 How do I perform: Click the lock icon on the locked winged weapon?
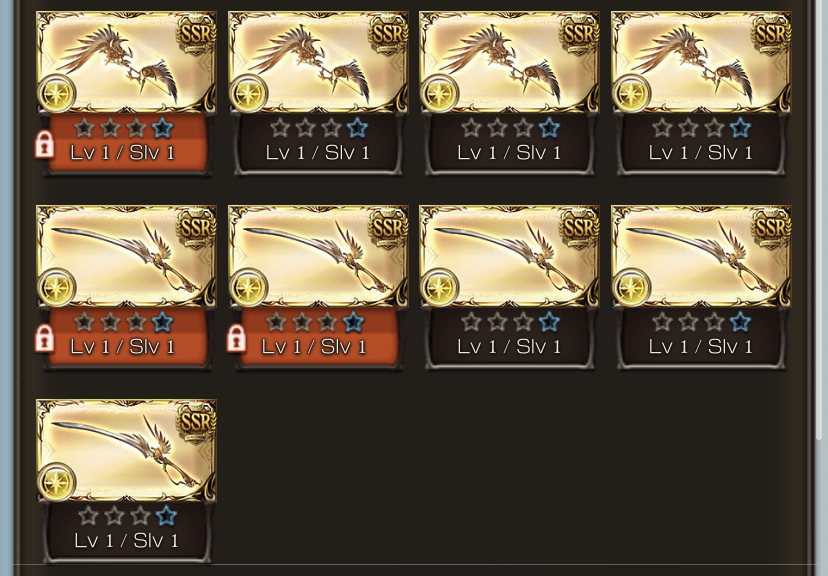point(44,144)
